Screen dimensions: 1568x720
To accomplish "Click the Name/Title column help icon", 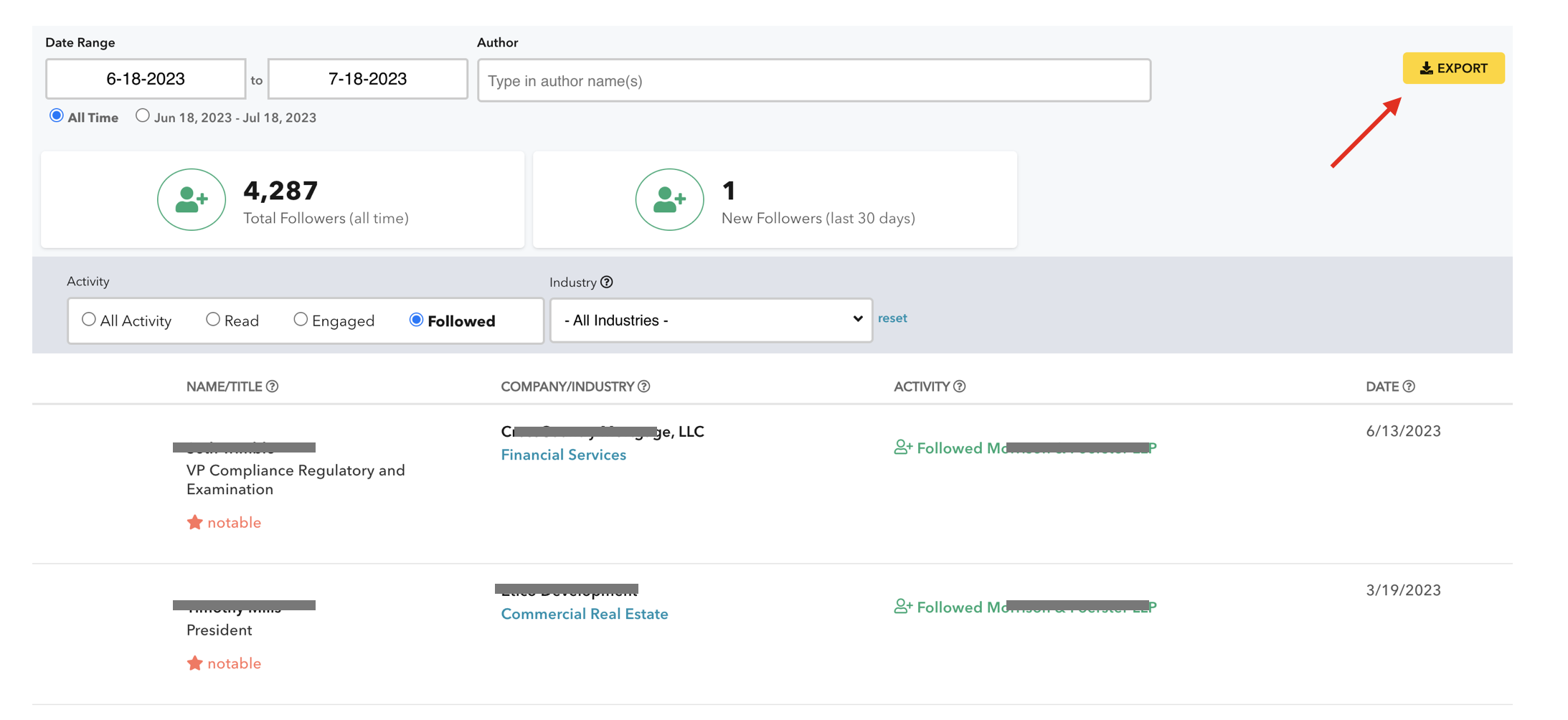I will pos(273,387).
